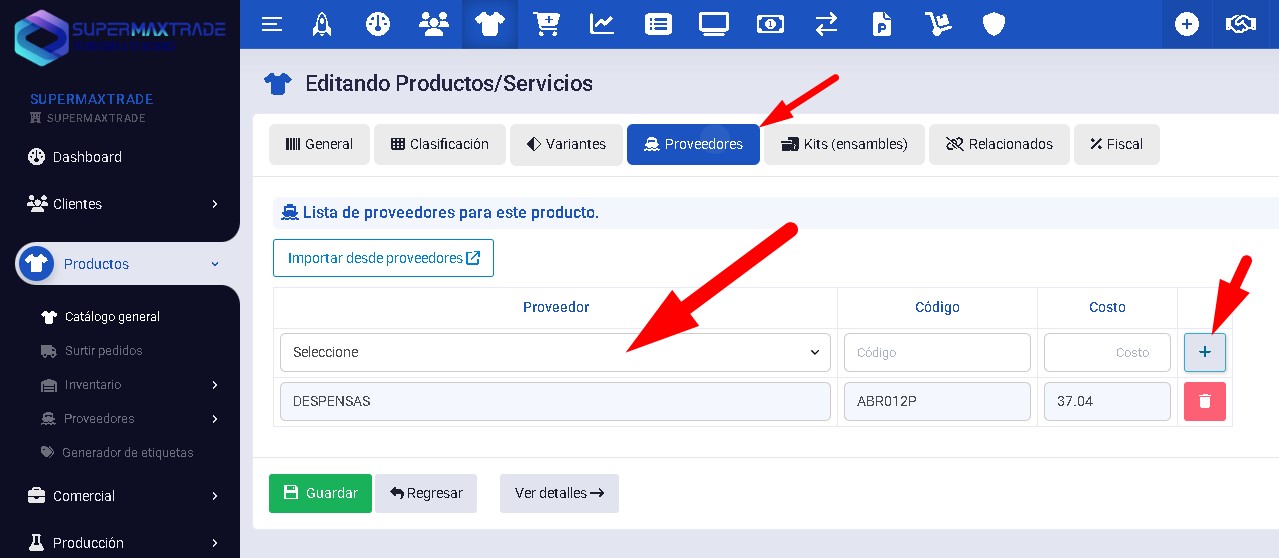Open the shopping cart plus icon
The width and height of the screenshot is (1279, 558).
546,24
